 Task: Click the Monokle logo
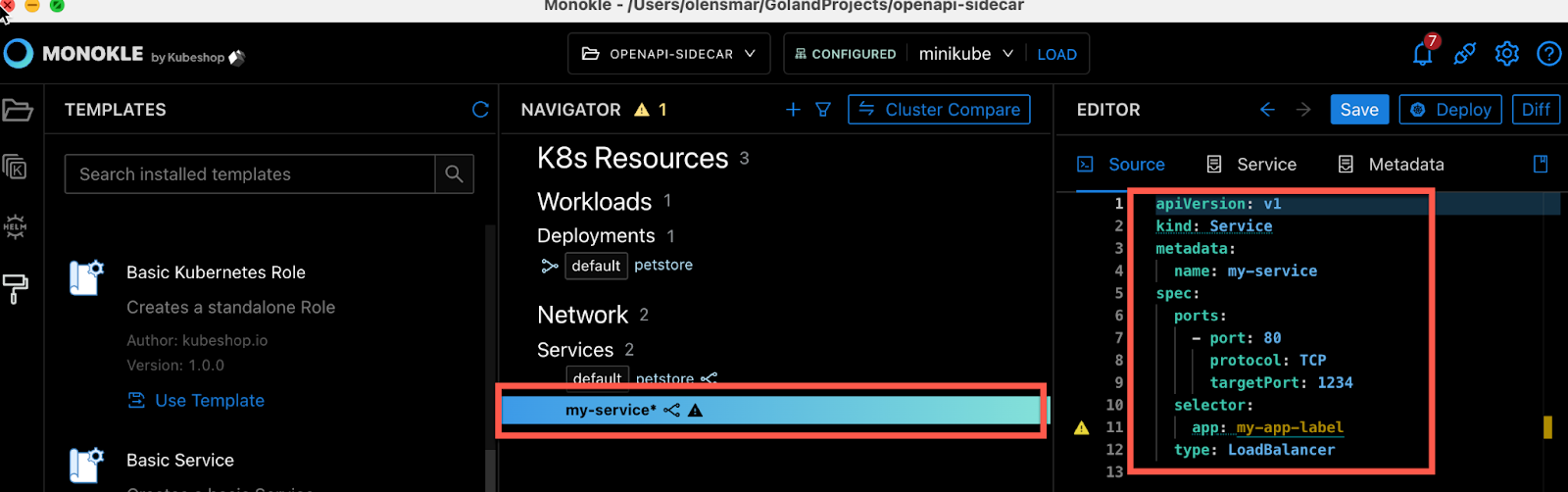pyautogui.click(x=19, y=53)
